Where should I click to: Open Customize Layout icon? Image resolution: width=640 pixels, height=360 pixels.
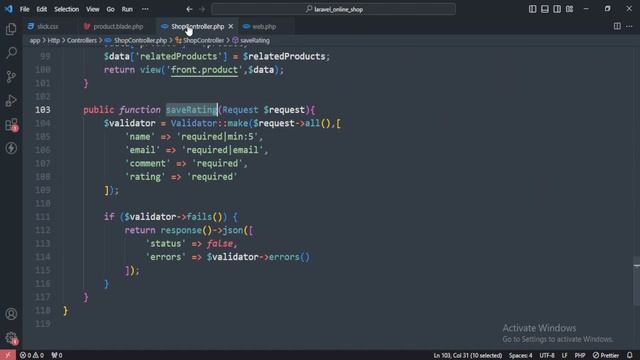point(569,9)
